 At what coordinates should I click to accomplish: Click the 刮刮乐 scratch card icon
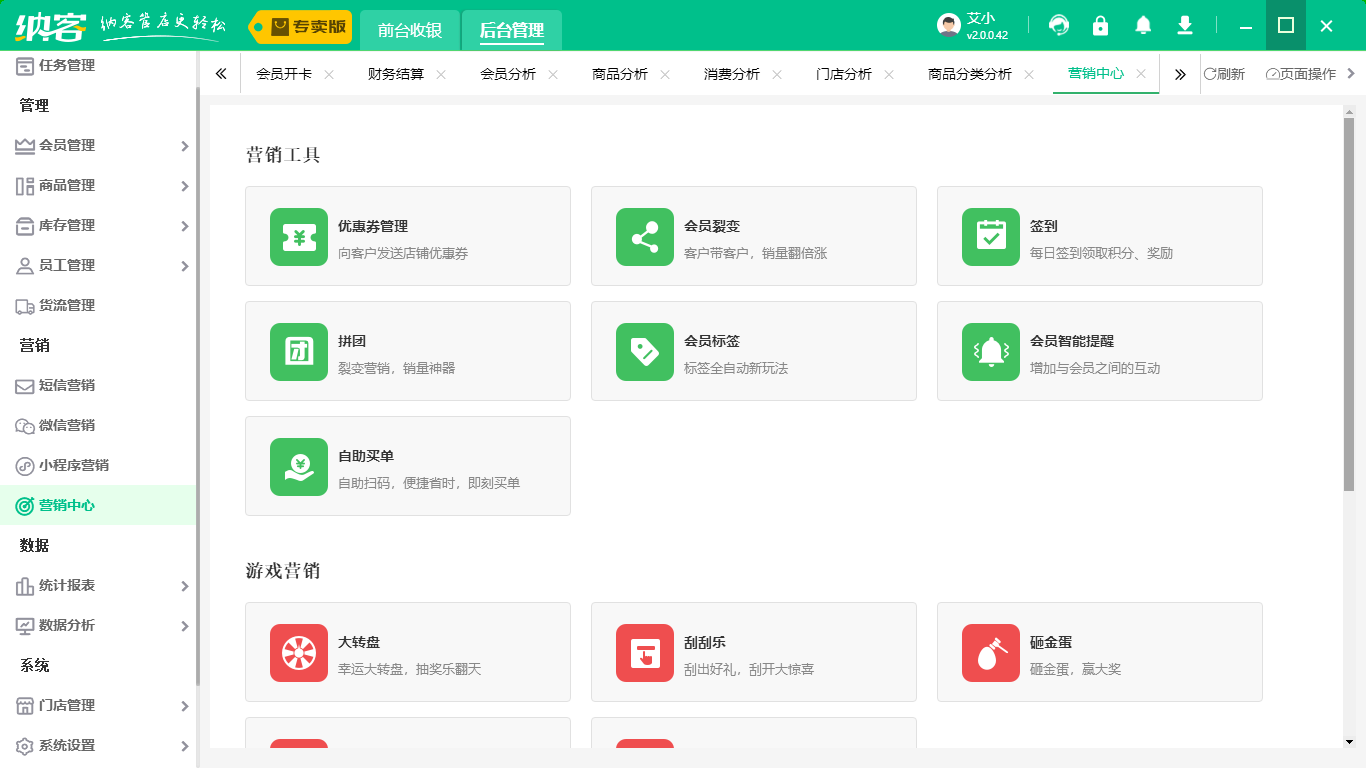644,652
